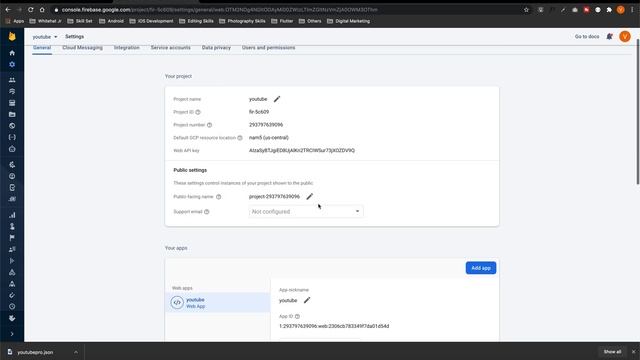Open notifications bell icon
Image resolution: width=640 pixels, height=360 pixels.
coord(609,37)
